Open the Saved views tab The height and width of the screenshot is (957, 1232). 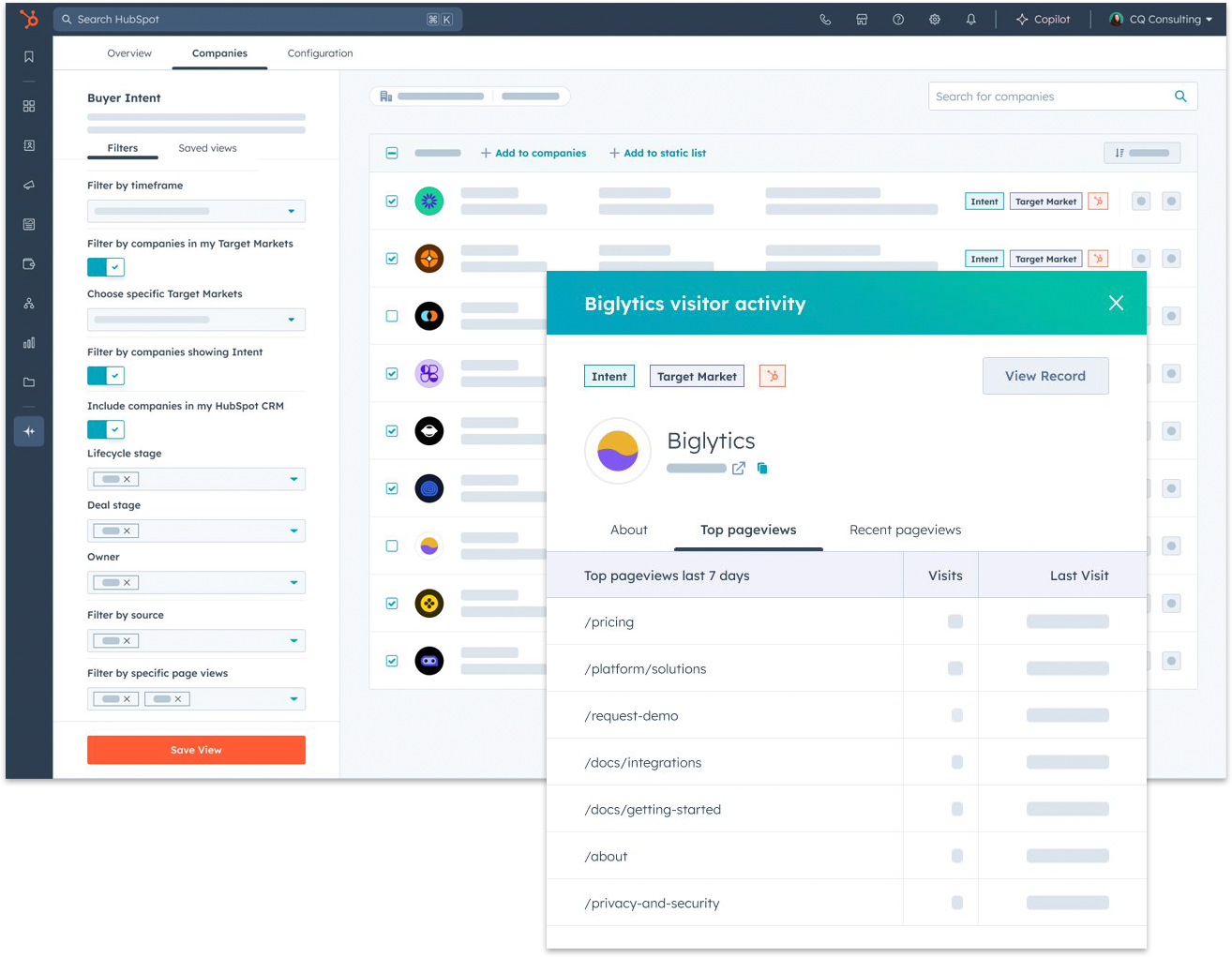tap(207, 148)
